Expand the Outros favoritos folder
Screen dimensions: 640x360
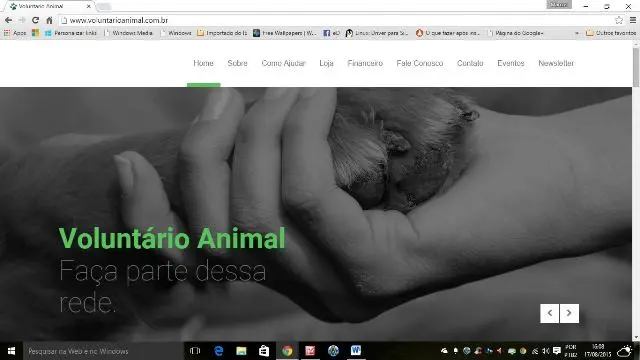(x=611, y=33)
